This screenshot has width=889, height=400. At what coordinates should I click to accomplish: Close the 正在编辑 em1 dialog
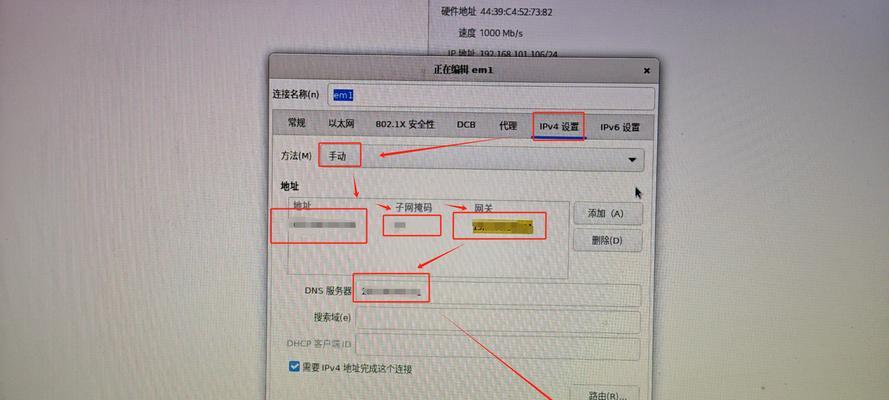[x=646, y=71]
